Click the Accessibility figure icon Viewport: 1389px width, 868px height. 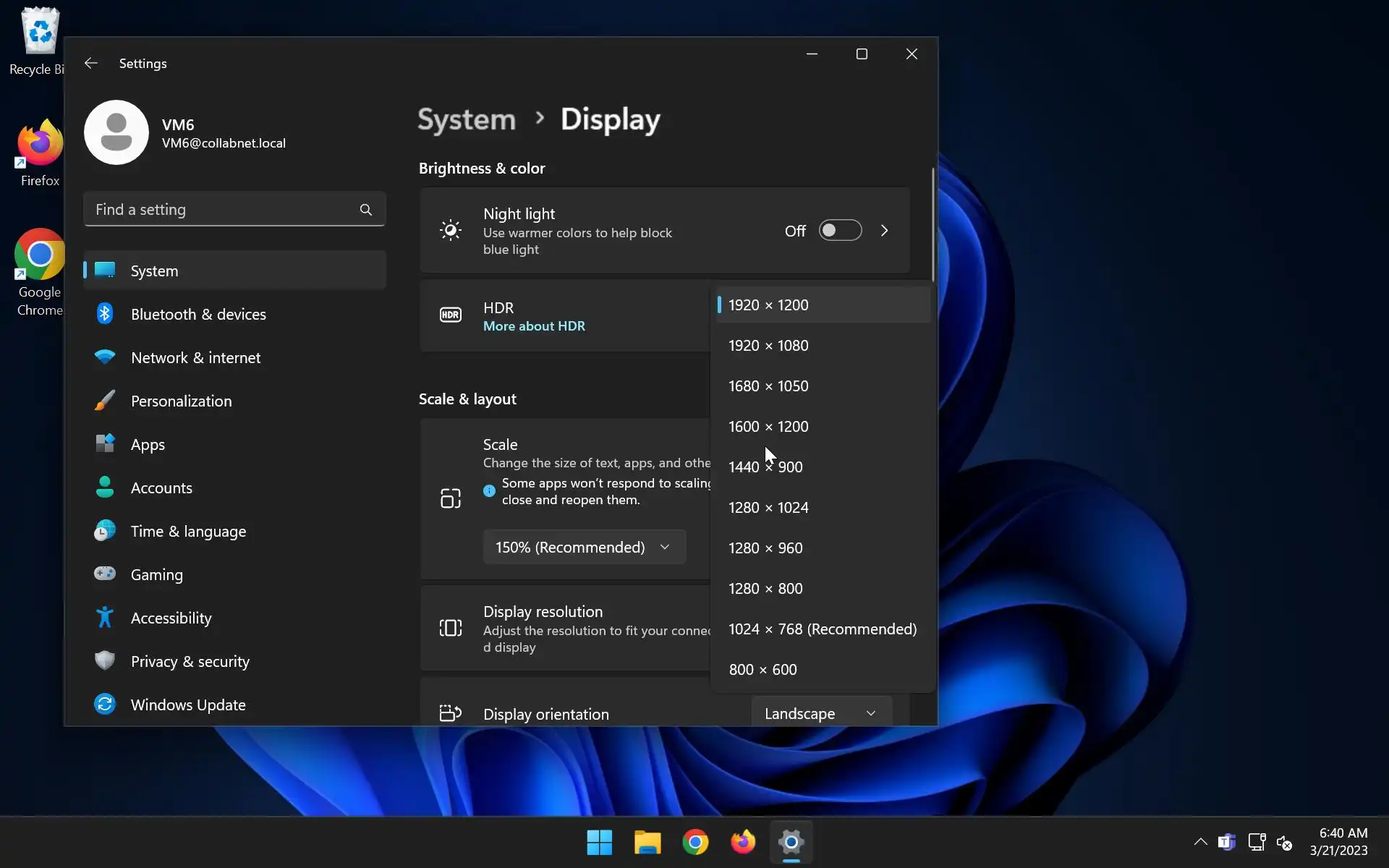(x=105, y=618)
